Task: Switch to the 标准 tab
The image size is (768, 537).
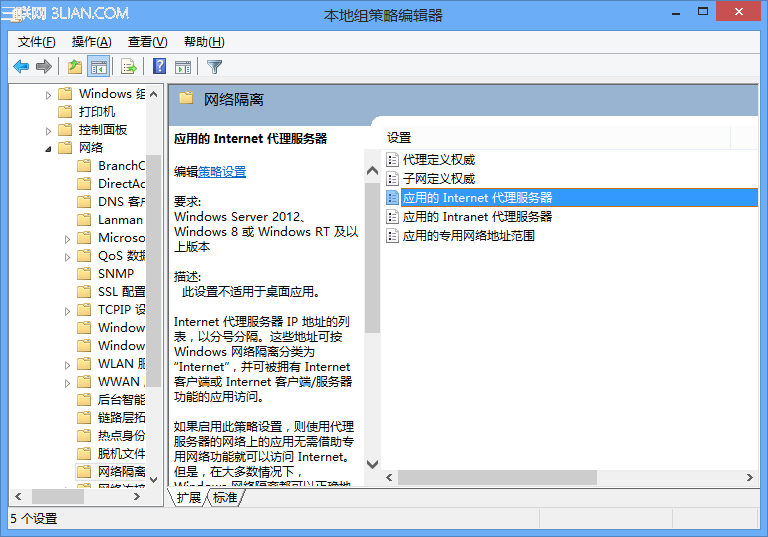Action: tap(225, 497)
